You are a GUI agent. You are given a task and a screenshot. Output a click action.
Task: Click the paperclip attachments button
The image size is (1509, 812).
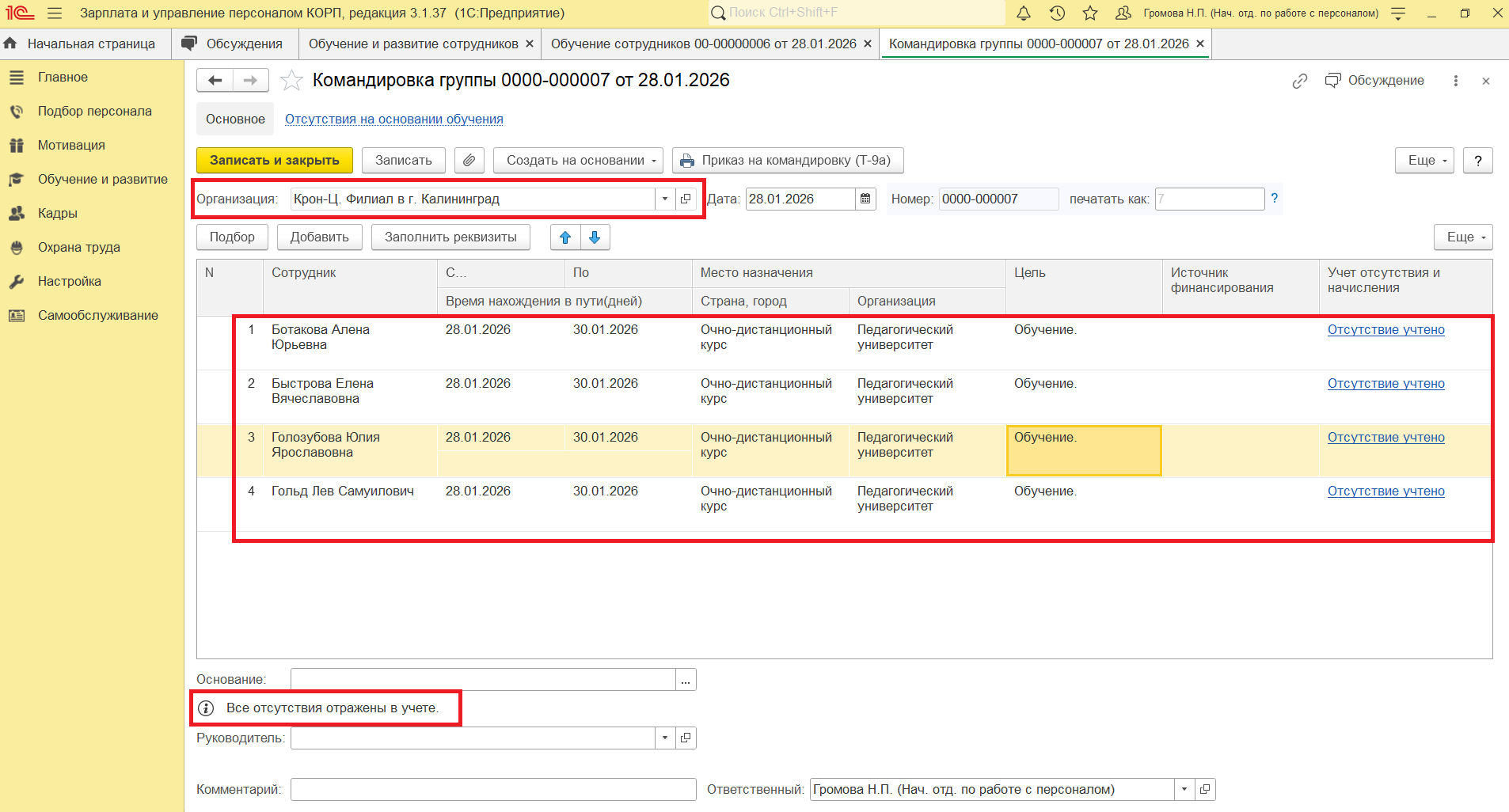tap(469, 161)
